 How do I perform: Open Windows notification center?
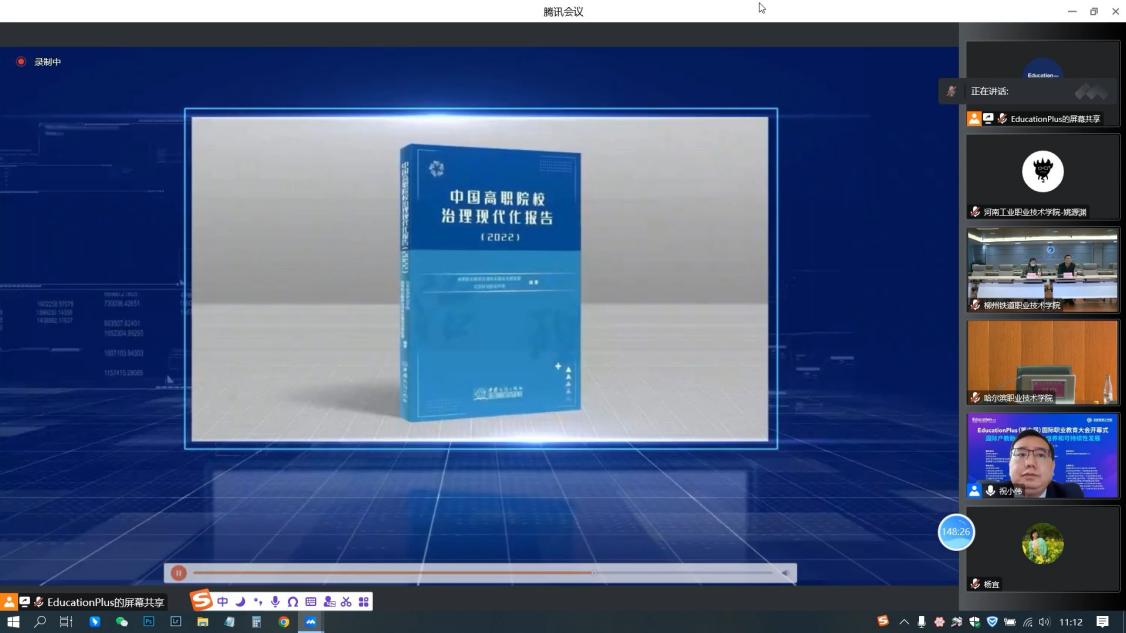tap(1103, 622)
